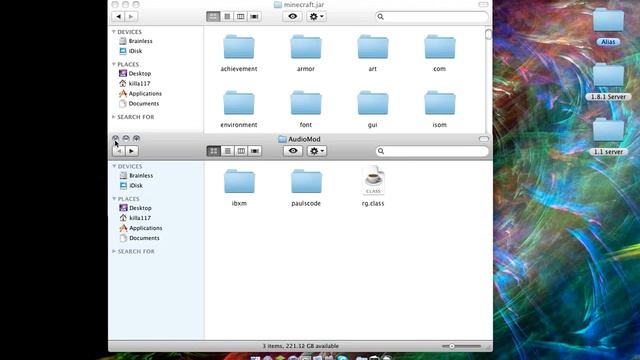
Task: Close the AudioMod window
Action: pos(116,138)
